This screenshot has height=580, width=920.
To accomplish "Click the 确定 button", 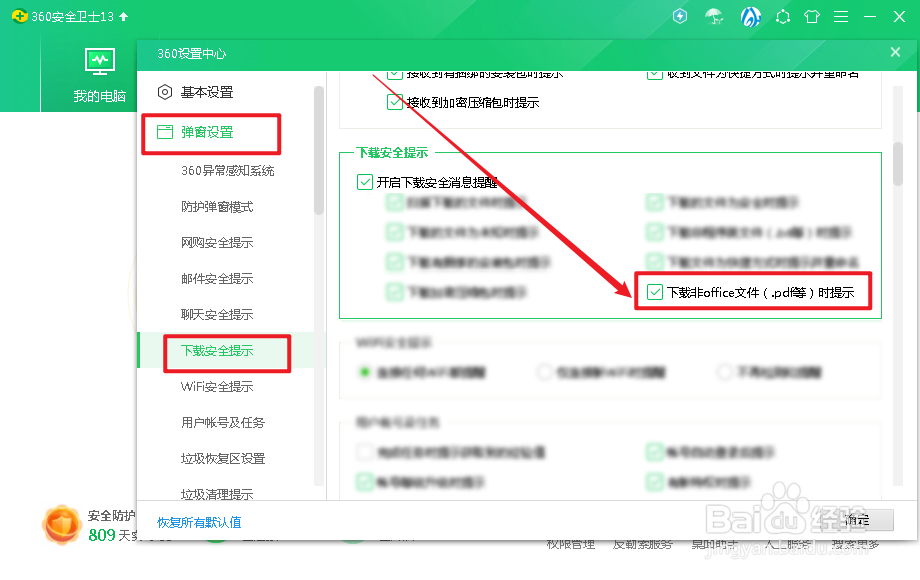I will point(857,520).
